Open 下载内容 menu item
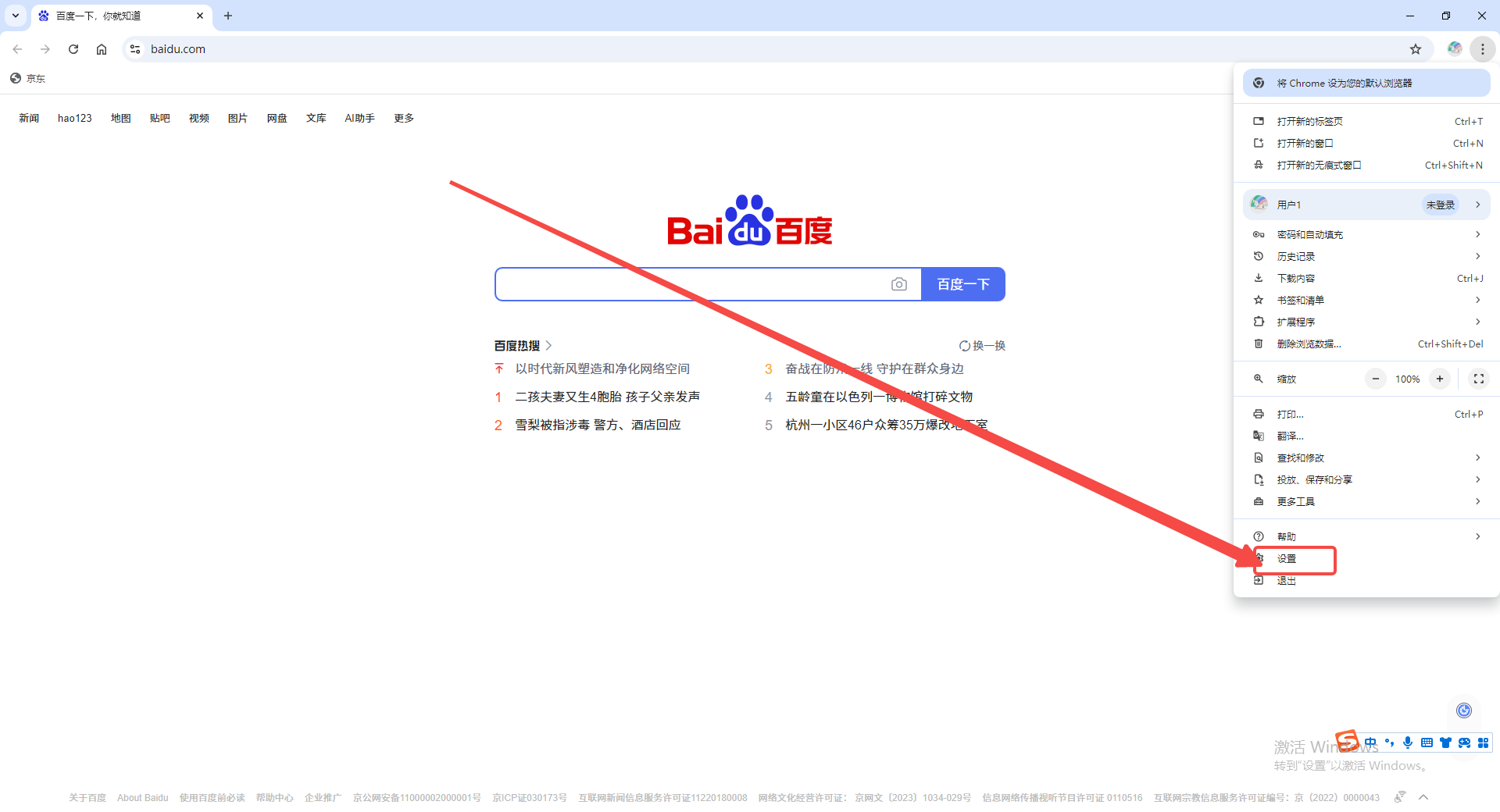Screen dimensions: 1500x812 1366,278
